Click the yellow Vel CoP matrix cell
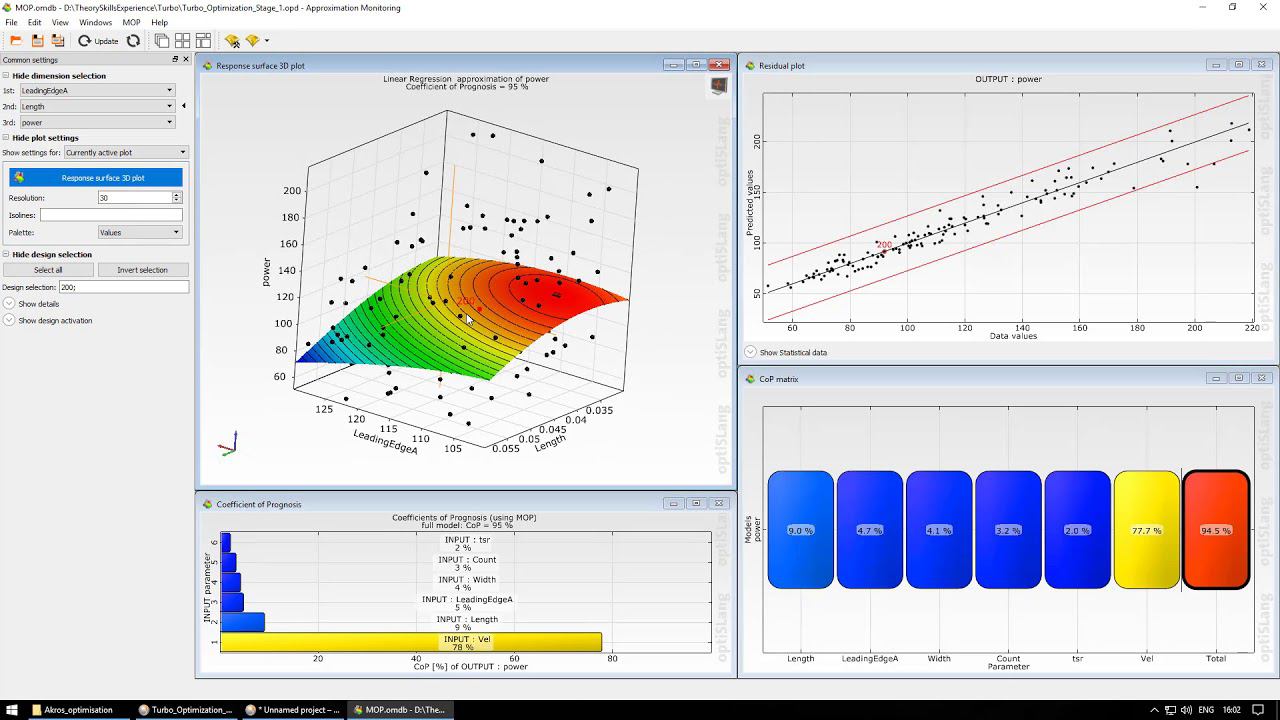The height and width of the screenshot is (720, 1280). click(x=1146, y=530)
